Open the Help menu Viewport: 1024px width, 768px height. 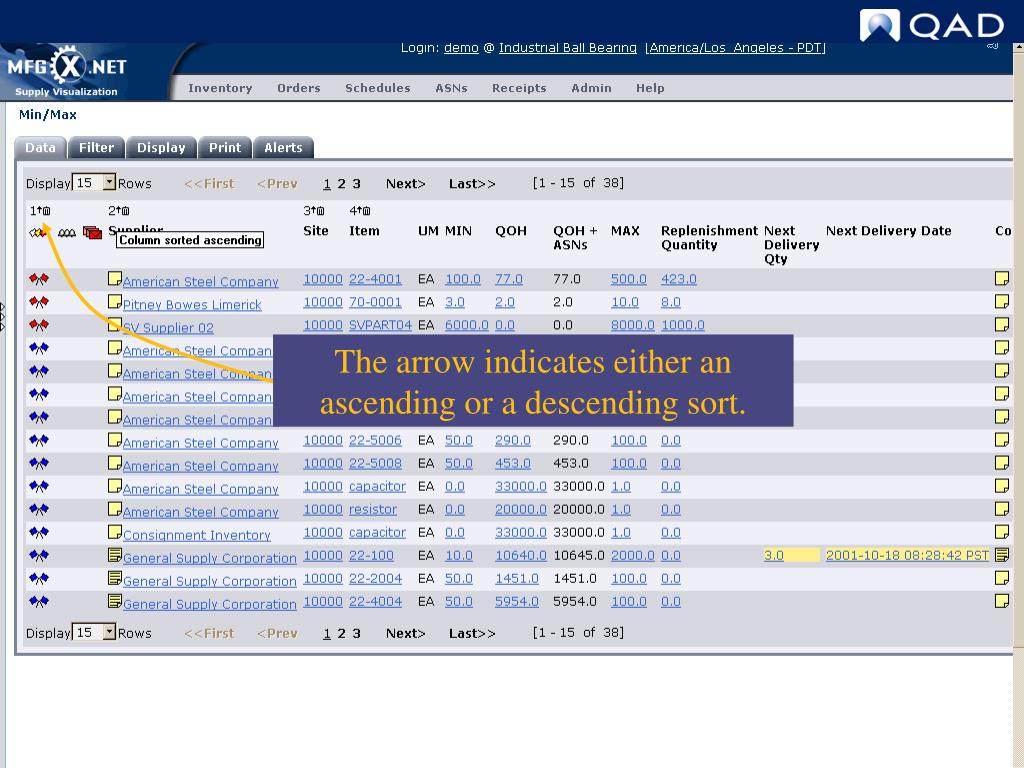650,88
